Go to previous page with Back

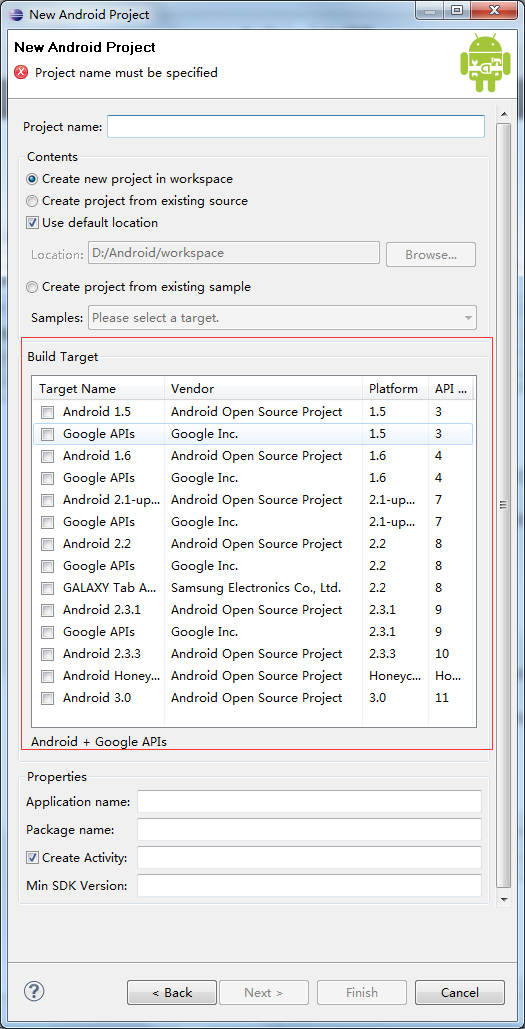(172, 992)
